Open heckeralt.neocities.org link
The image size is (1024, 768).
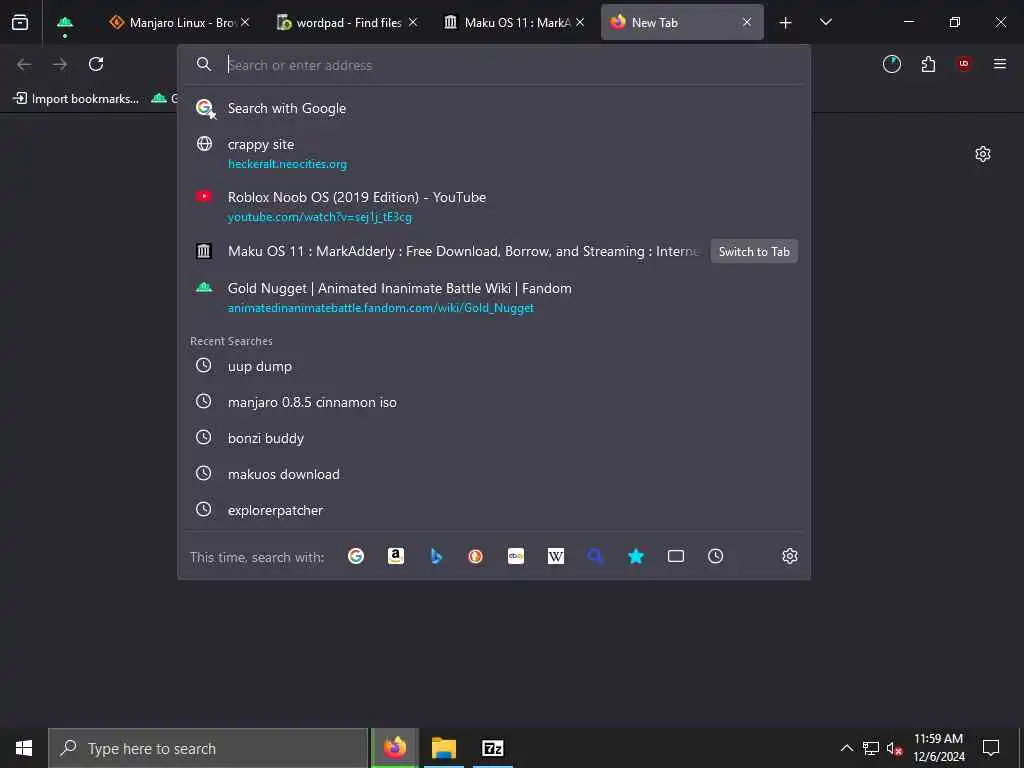287,164
